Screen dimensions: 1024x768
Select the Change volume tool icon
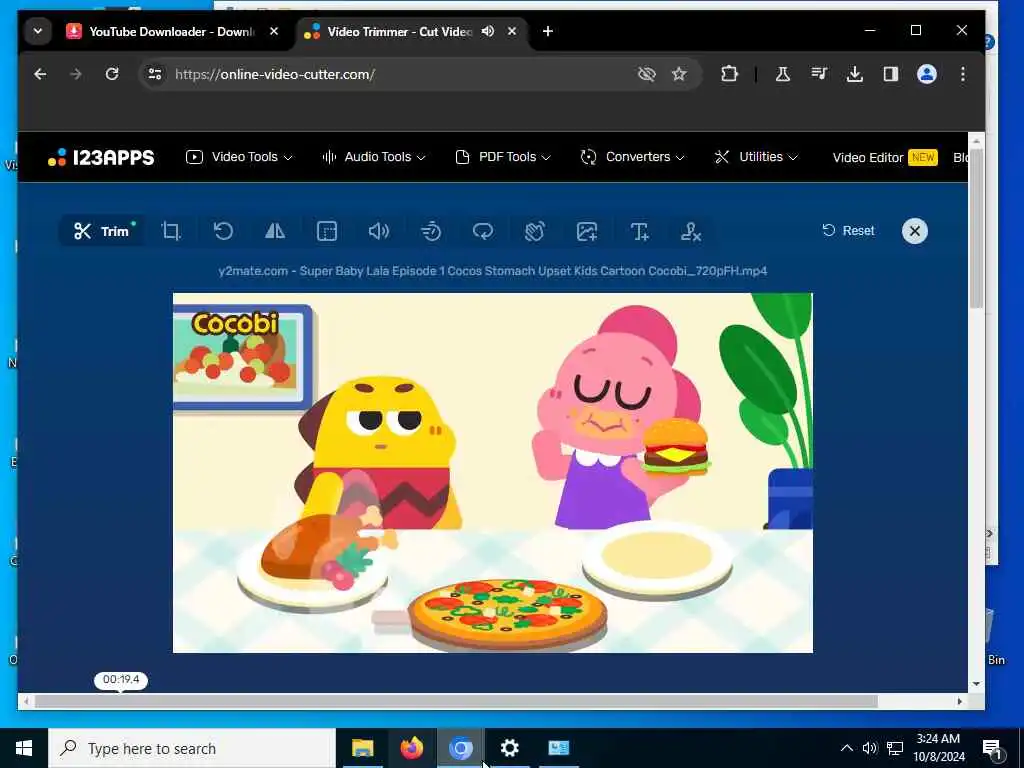379,231
